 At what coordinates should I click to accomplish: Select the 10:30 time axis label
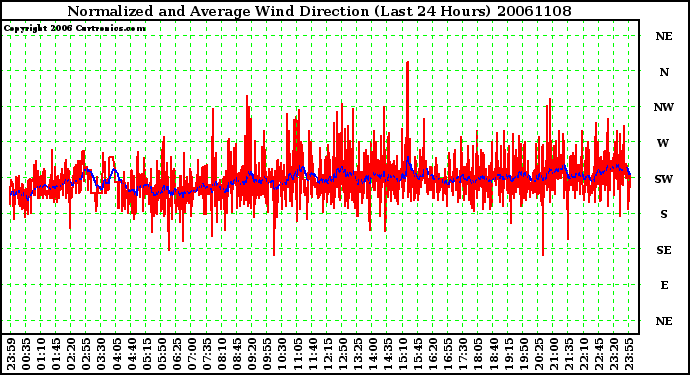point(281,354)
